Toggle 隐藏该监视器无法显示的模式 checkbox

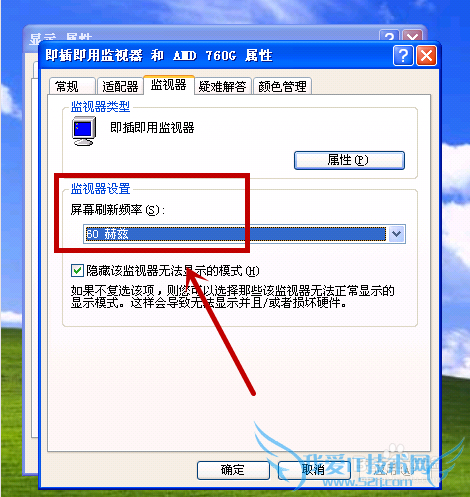[77, 270]
